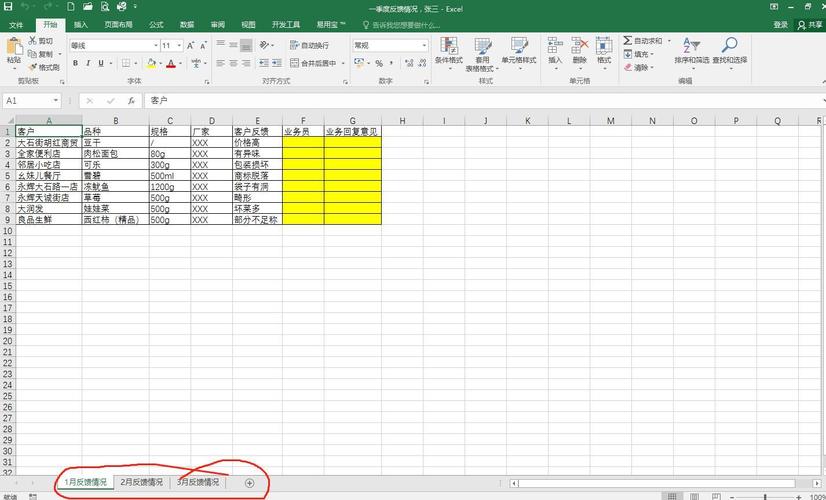Click the Merge and Center button
Screen dimensions: 826x500
tap(313, 63)
